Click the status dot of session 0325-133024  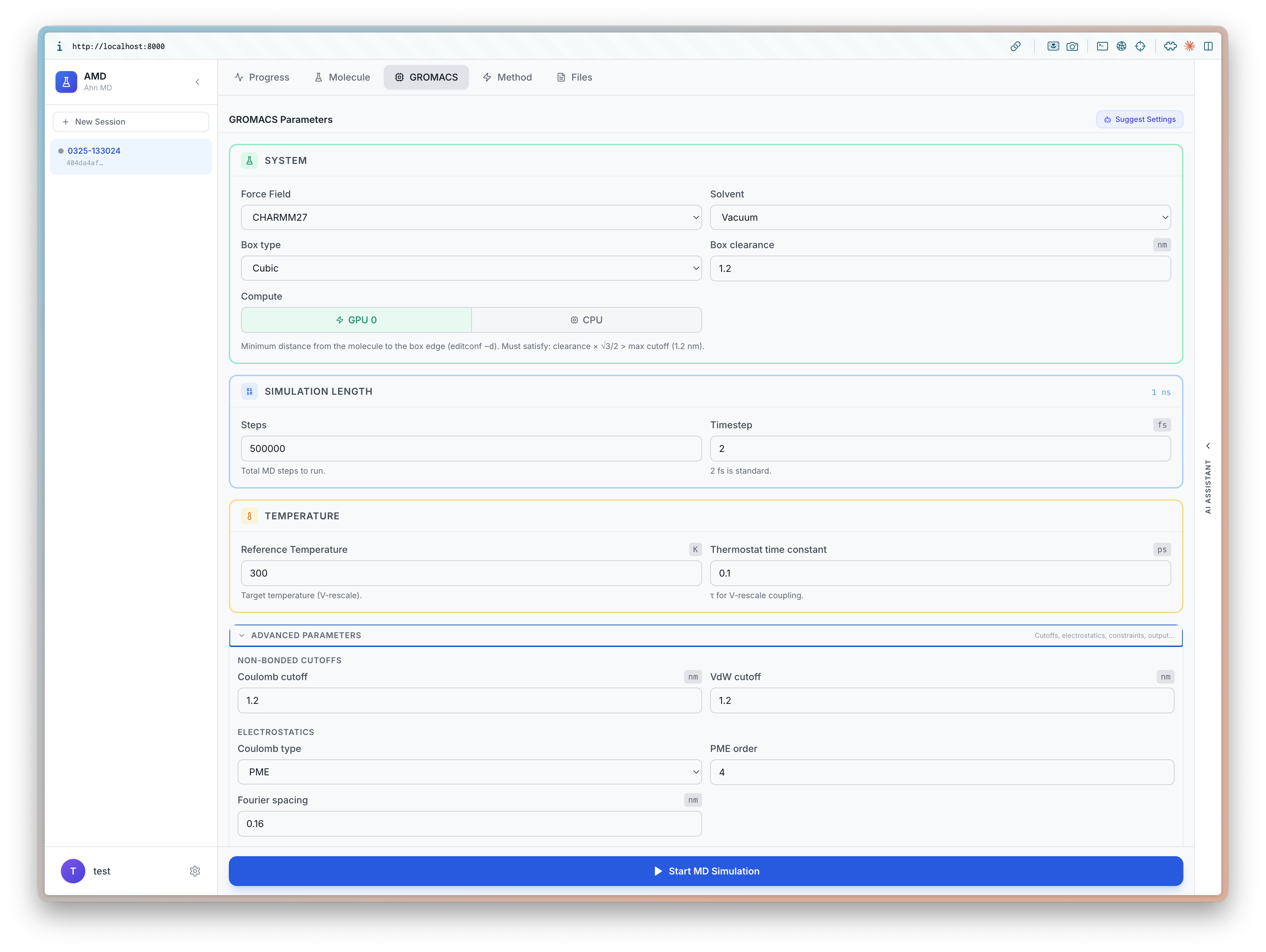coord(61,151)
